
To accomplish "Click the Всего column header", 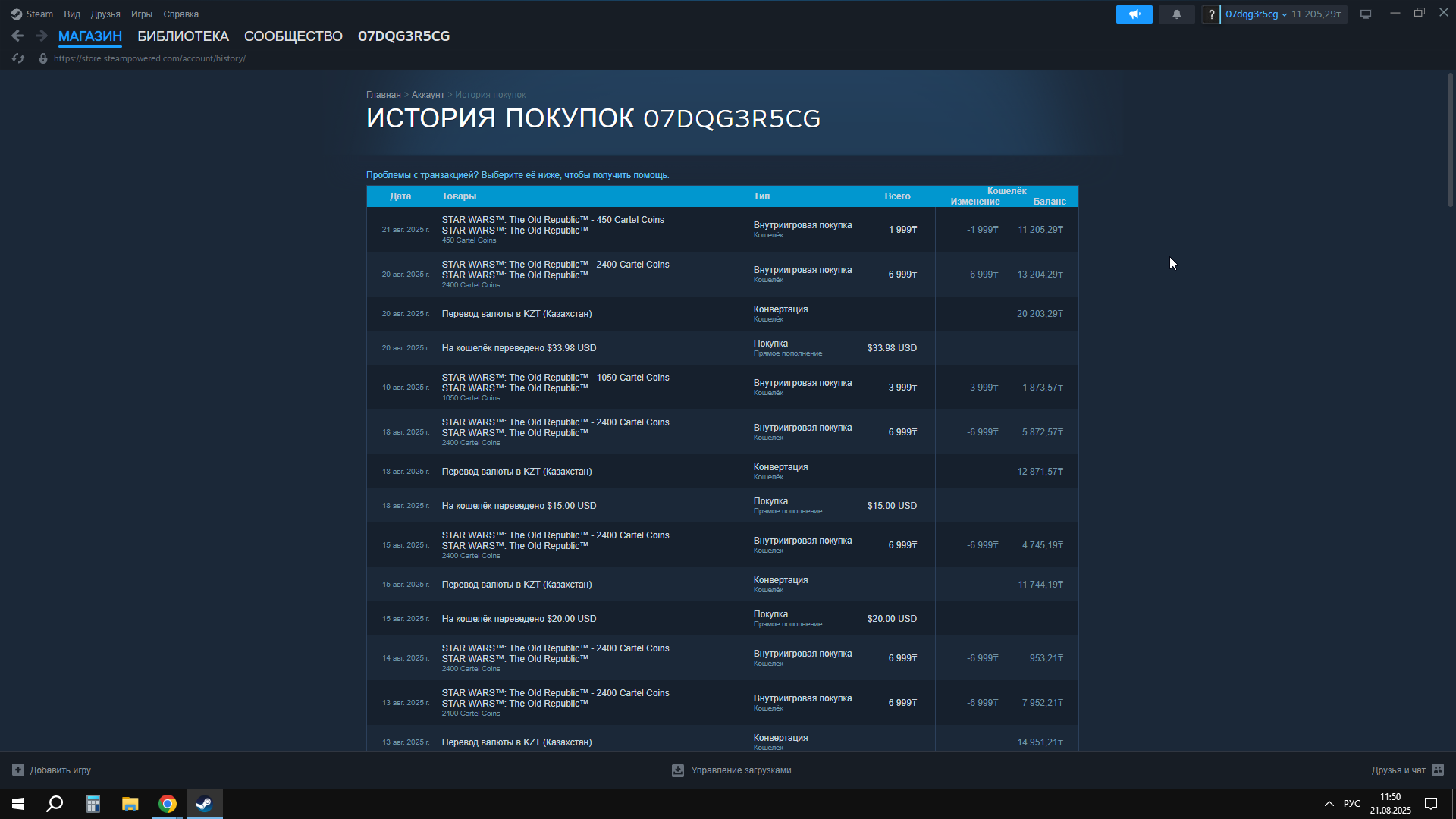I will (x=897, y=196).
